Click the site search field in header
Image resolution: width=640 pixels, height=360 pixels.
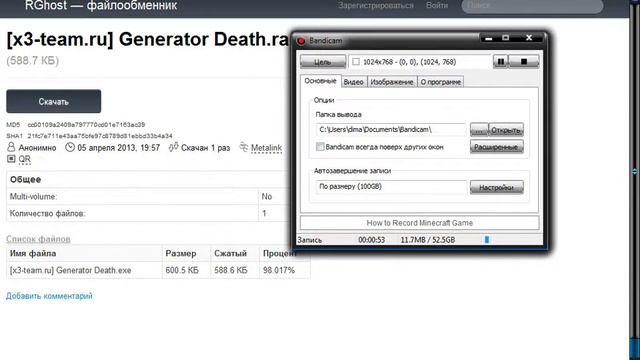532,6
